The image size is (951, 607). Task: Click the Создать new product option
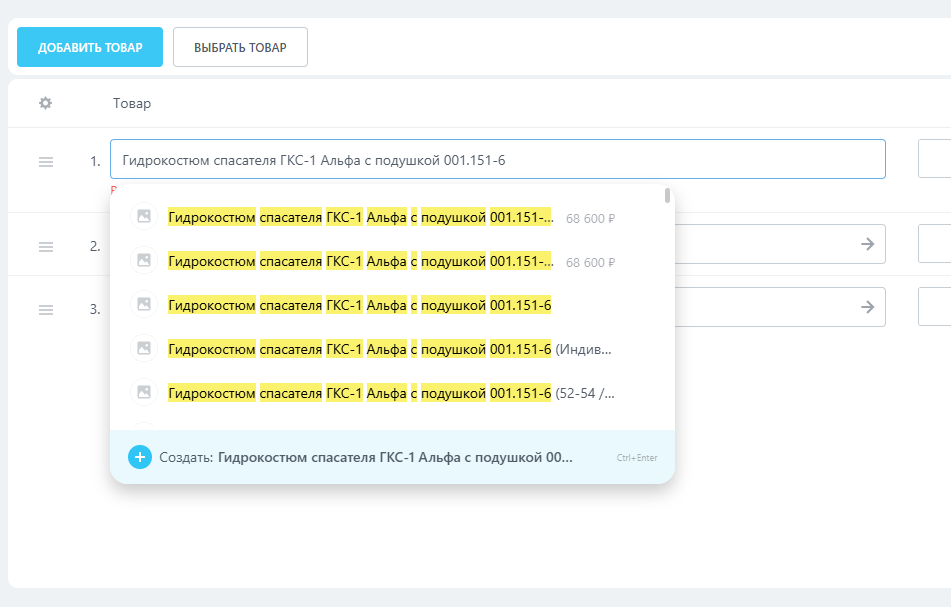(365, 457)
